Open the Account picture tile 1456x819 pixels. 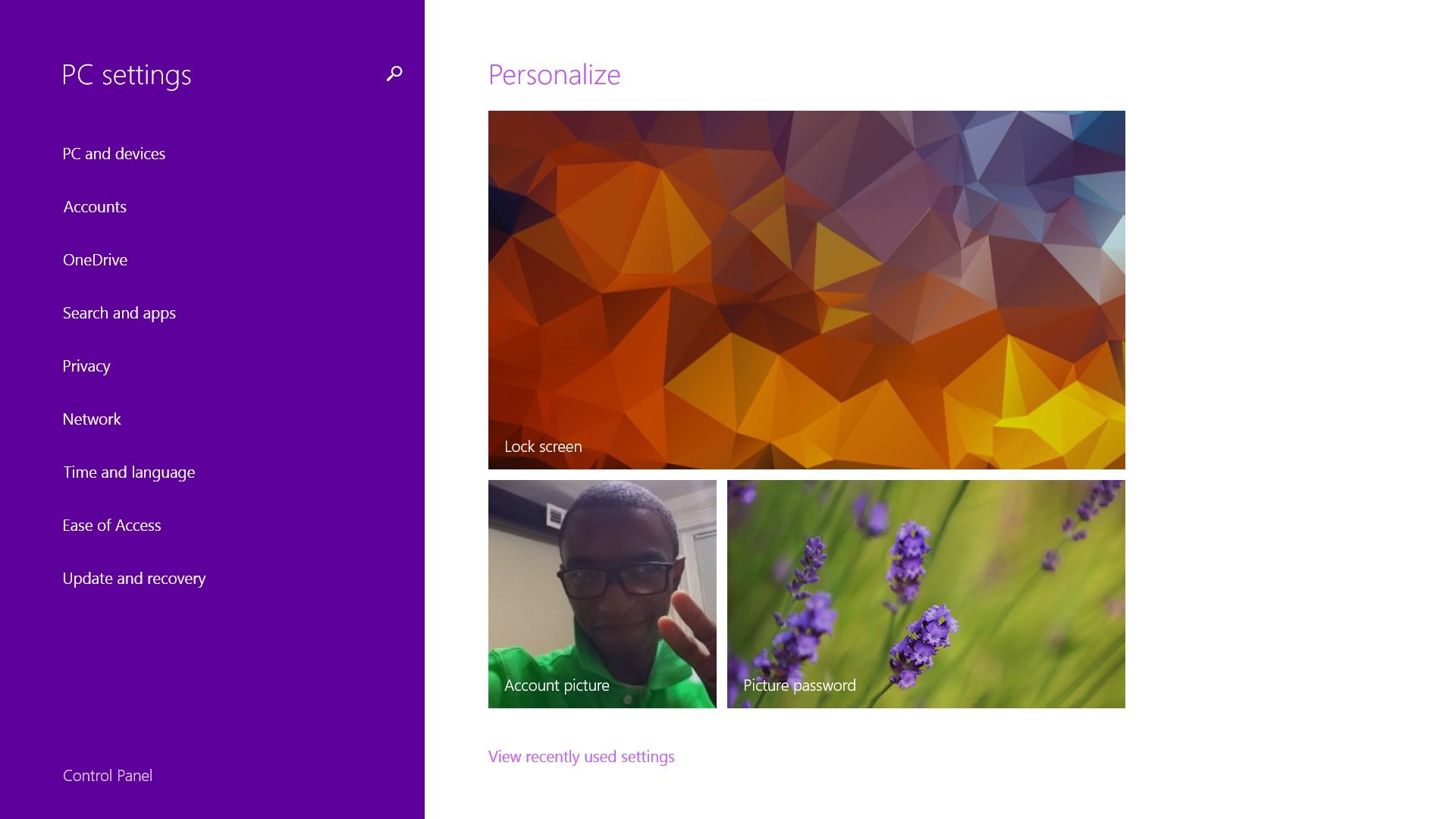pos(602,594)
